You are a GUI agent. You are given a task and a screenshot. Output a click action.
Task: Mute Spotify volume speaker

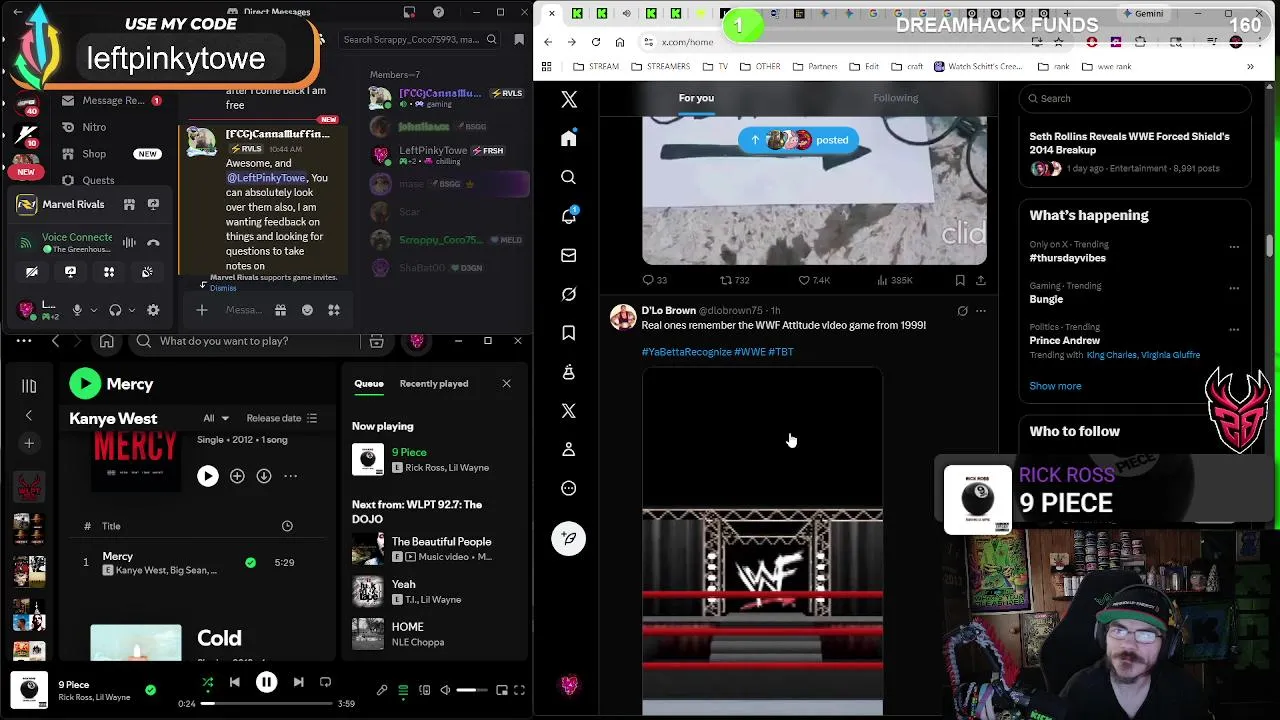[445, 690]
